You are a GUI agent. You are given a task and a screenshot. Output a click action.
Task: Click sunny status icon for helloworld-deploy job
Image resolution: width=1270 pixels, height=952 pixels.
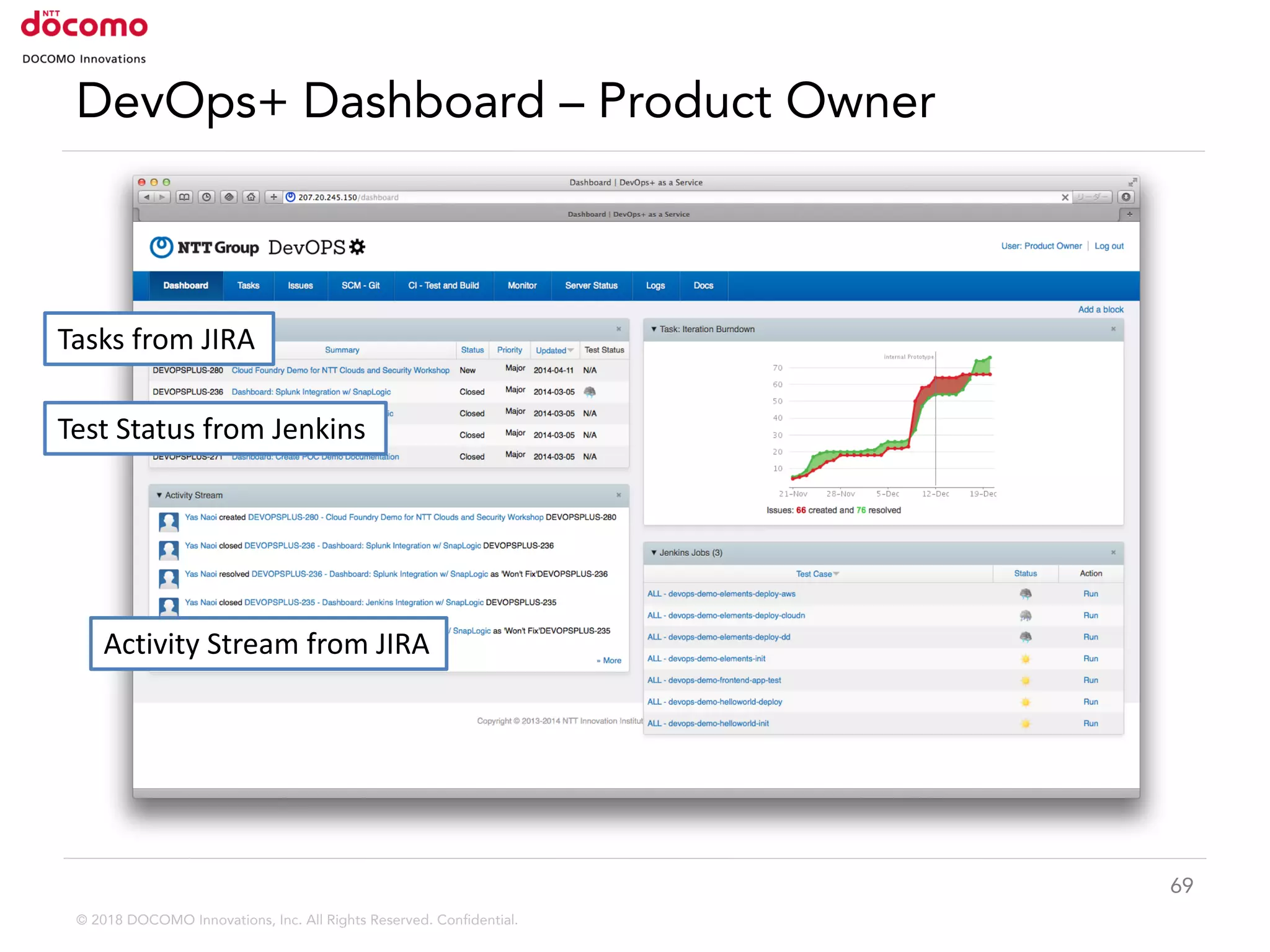(x=1026, y=702)
